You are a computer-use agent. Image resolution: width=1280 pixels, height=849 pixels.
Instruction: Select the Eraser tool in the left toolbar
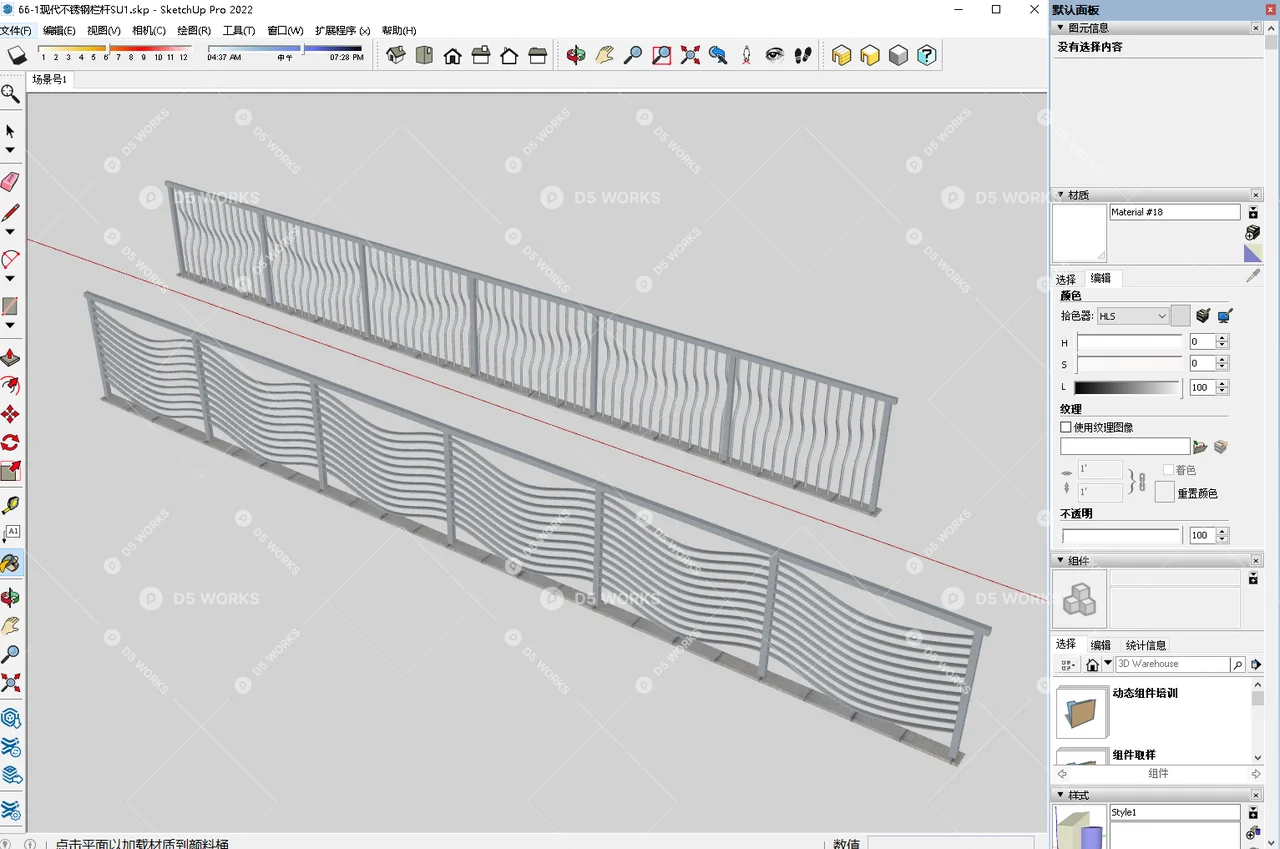(x=11, y=182)
